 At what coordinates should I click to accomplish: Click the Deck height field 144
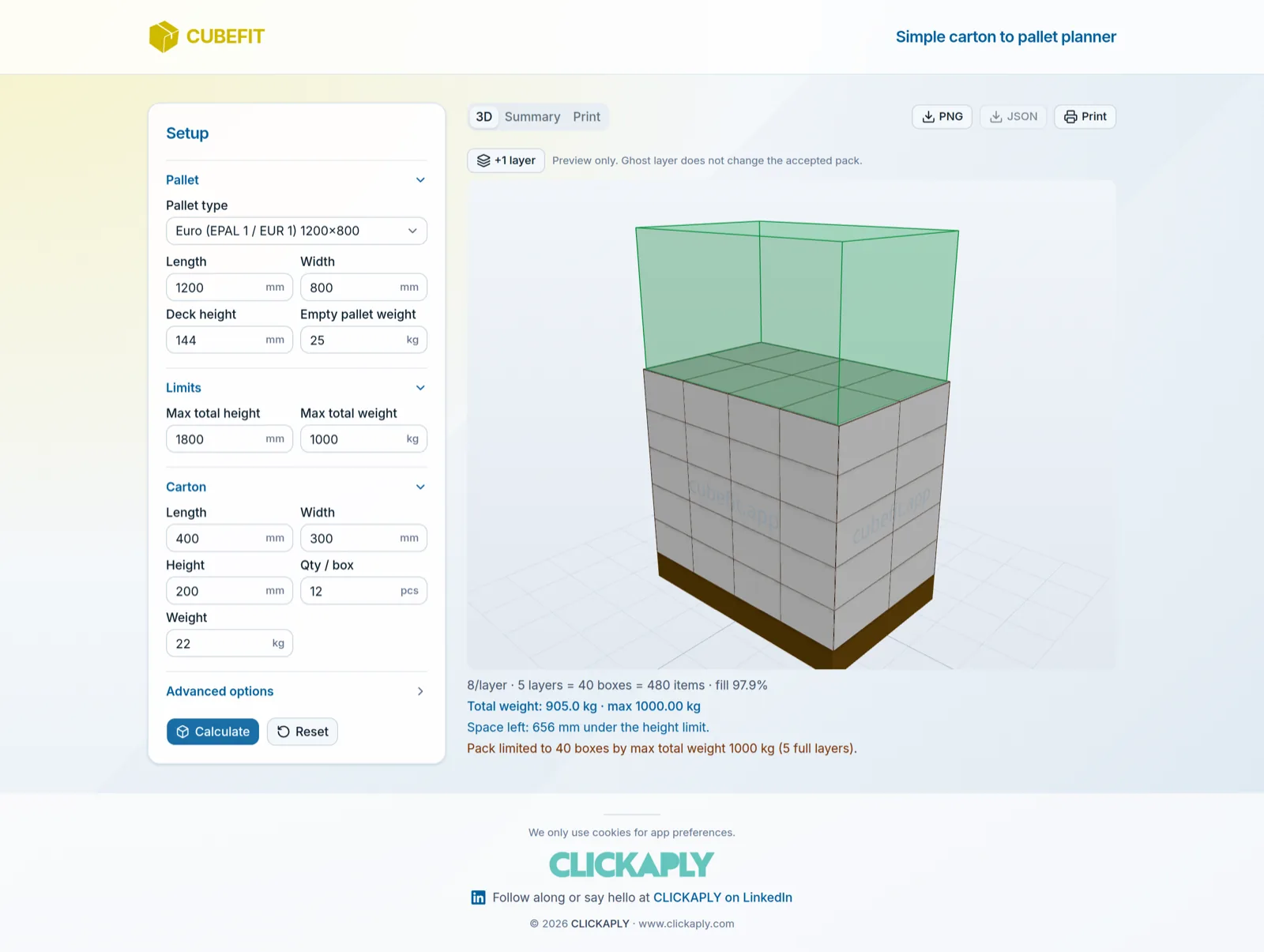click(x=229, y=341)
